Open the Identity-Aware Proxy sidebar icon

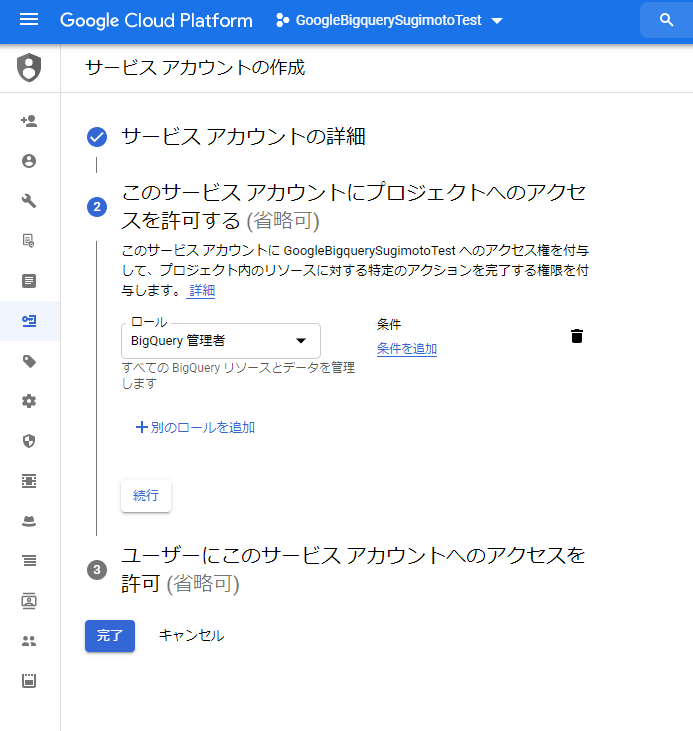click(x=29, y=481)
